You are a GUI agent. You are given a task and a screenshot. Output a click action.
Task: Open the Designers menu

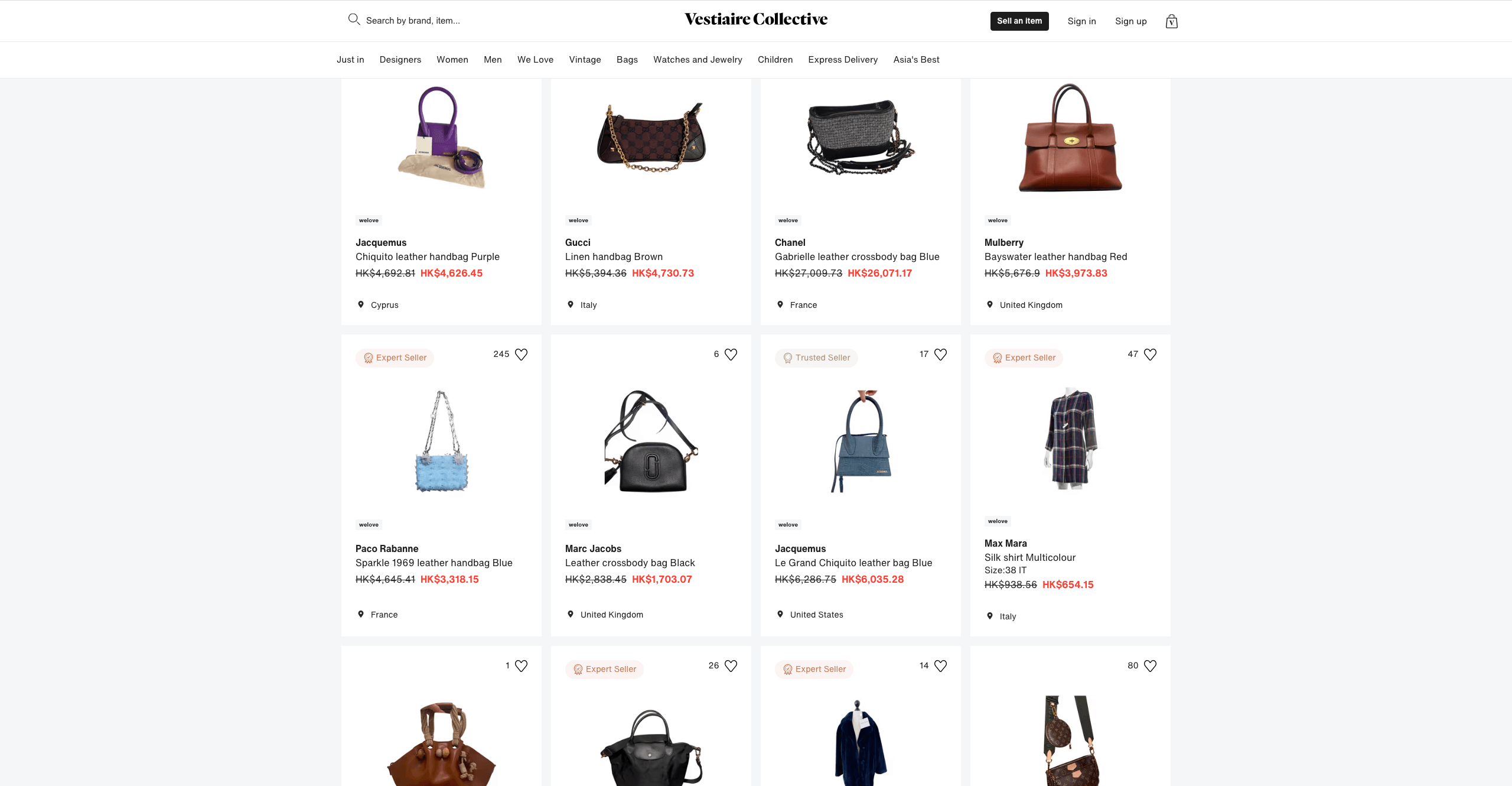pos(400,60)
